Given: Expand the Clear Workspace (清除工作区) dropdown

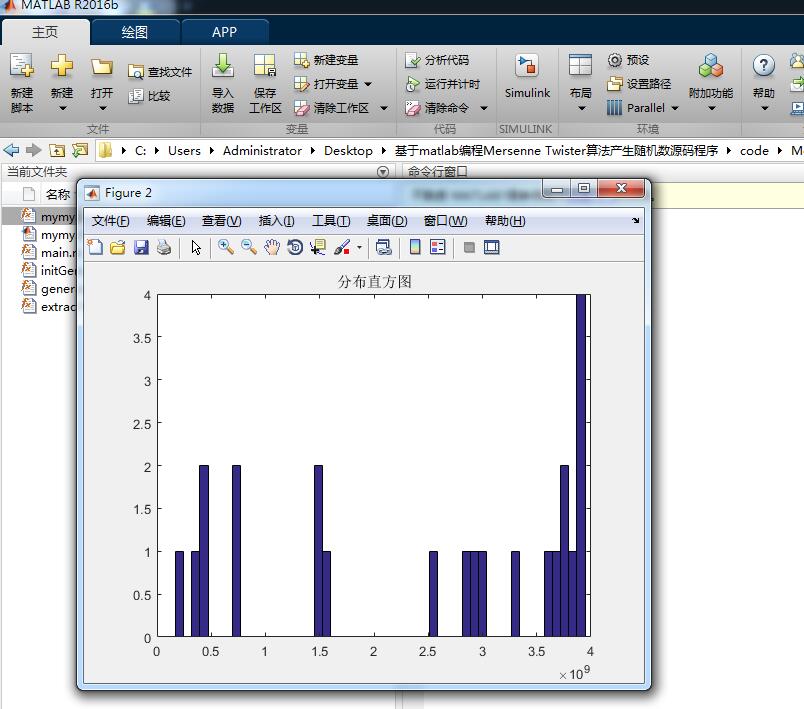Looking at the screenshot, I should click(x=384, y=108).
